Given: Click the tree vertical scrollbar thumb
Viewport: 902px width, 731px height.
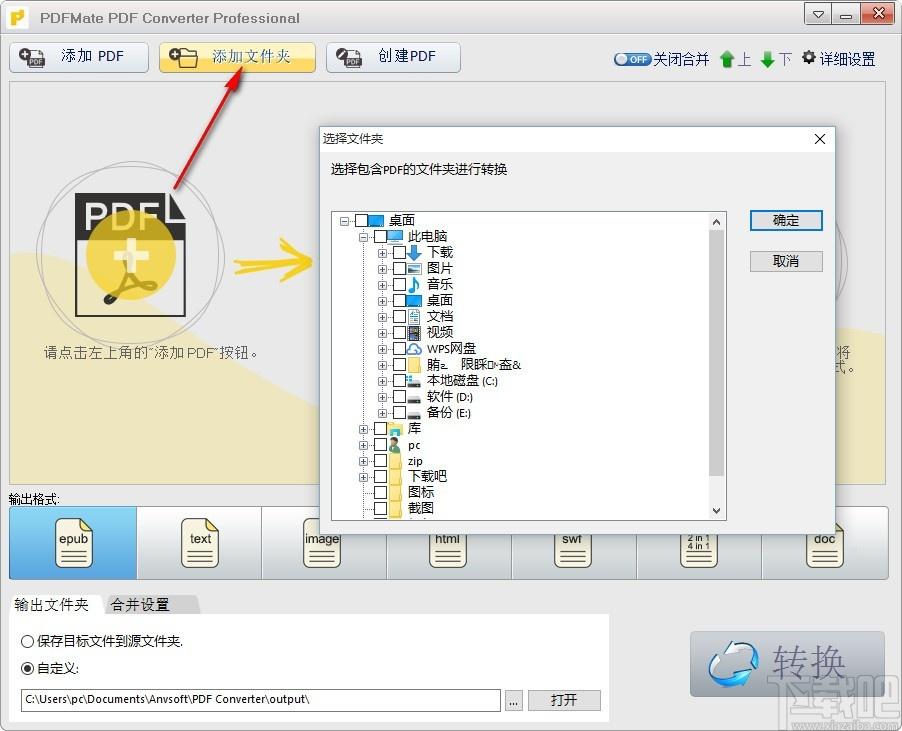Looking at the screenshot, I should point(716,353).
